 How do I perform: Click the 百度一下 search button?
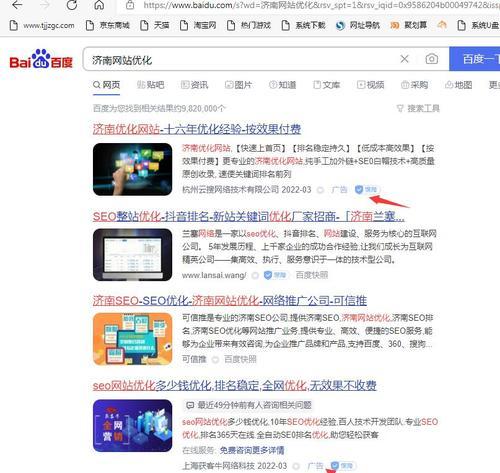click(475, 59)
